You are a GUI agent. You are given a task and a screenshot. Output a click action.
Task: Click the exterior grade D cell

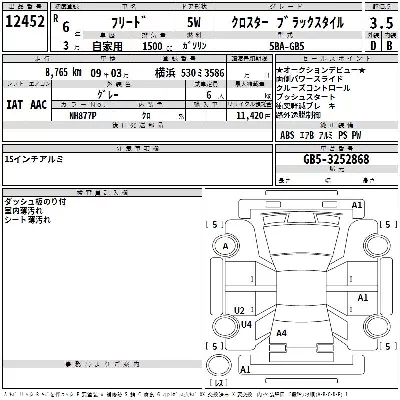pos(373,46)
